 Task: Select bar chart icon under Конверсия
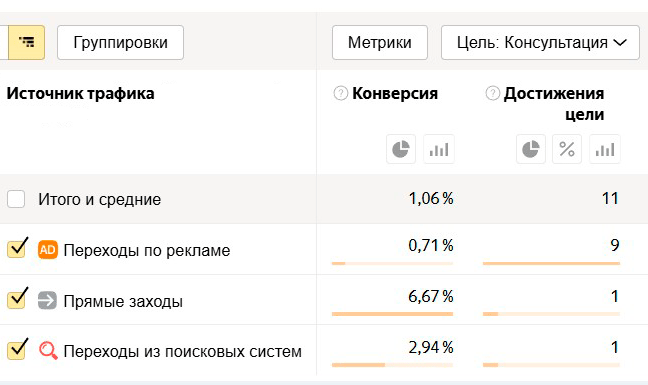point(439,149)
